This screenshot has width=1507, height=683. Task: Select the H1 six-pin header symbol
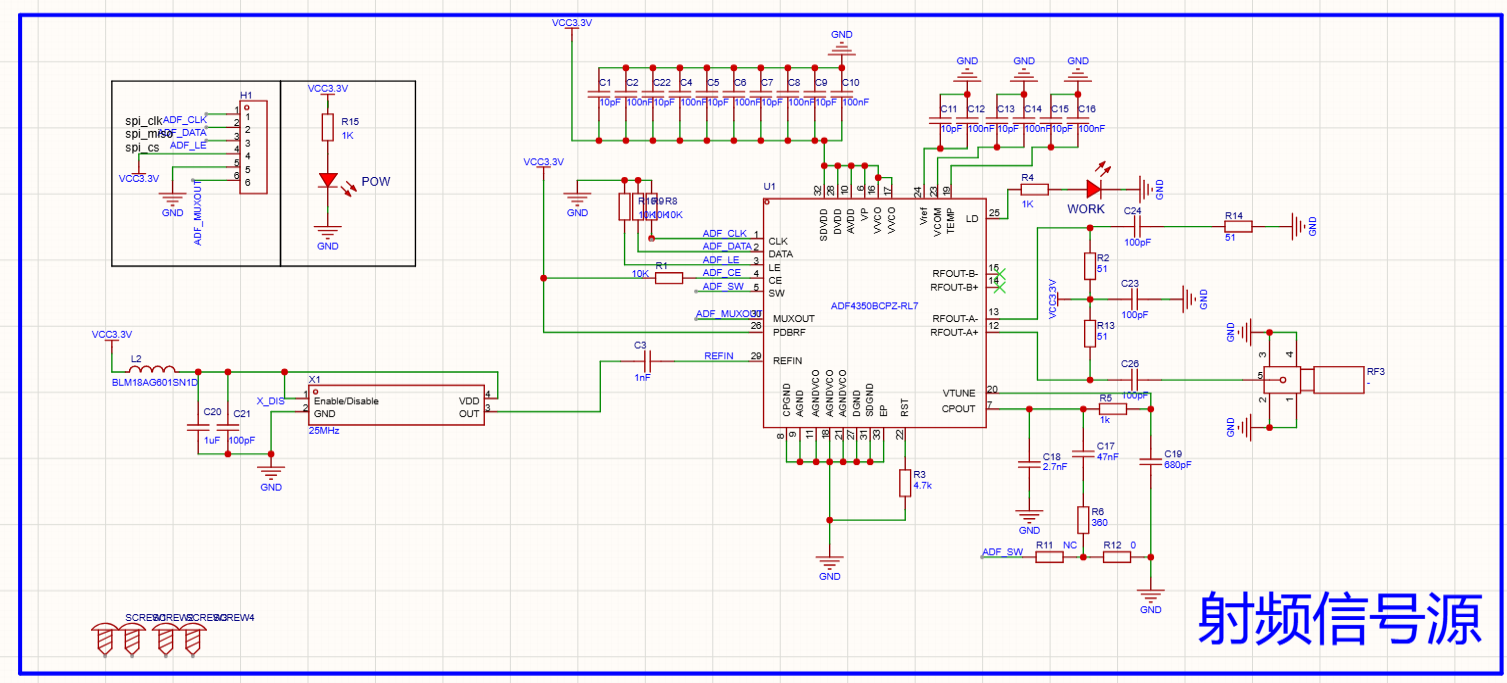click(x=253, y=147)
